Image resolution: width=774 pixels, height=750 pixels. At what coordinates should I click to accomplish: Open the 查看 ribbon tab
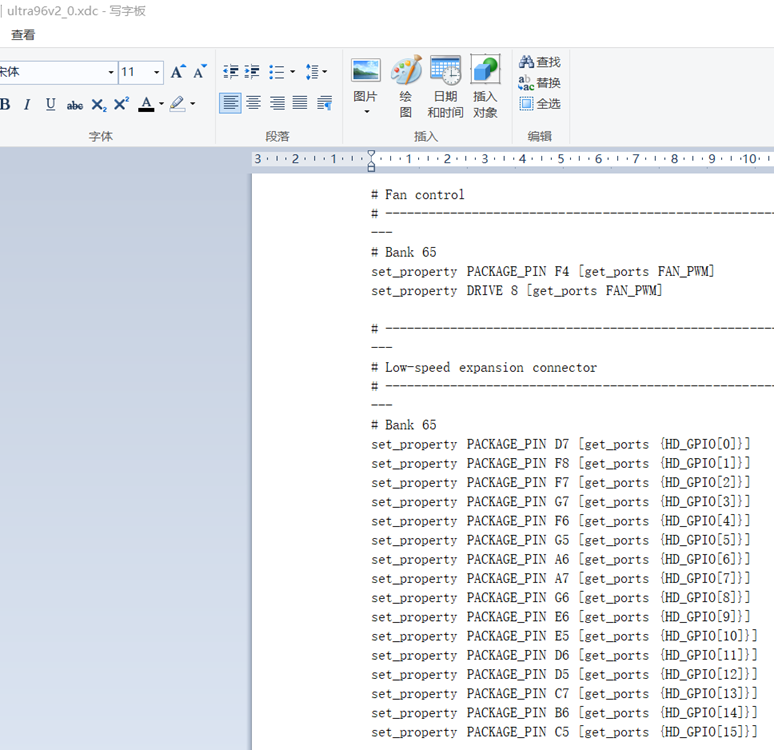pos(23,35)
